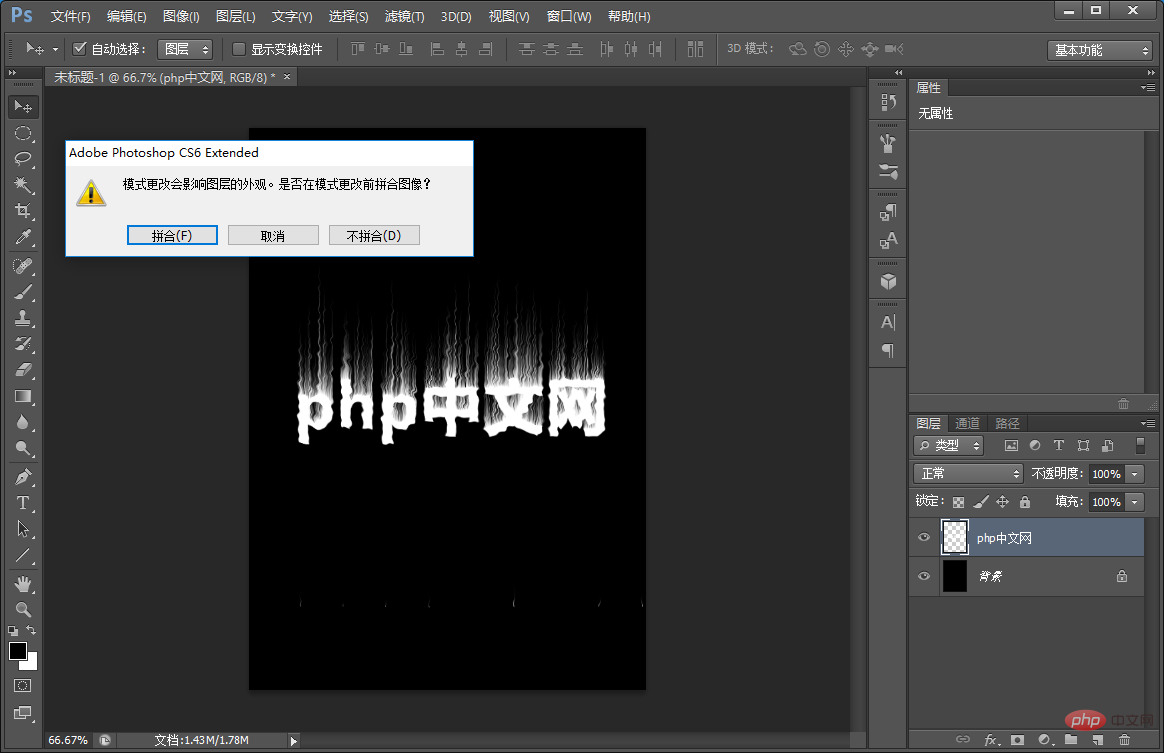Select the Zoom tool
This screenshot has width=1164, height=753.
[x=23, y=610]
